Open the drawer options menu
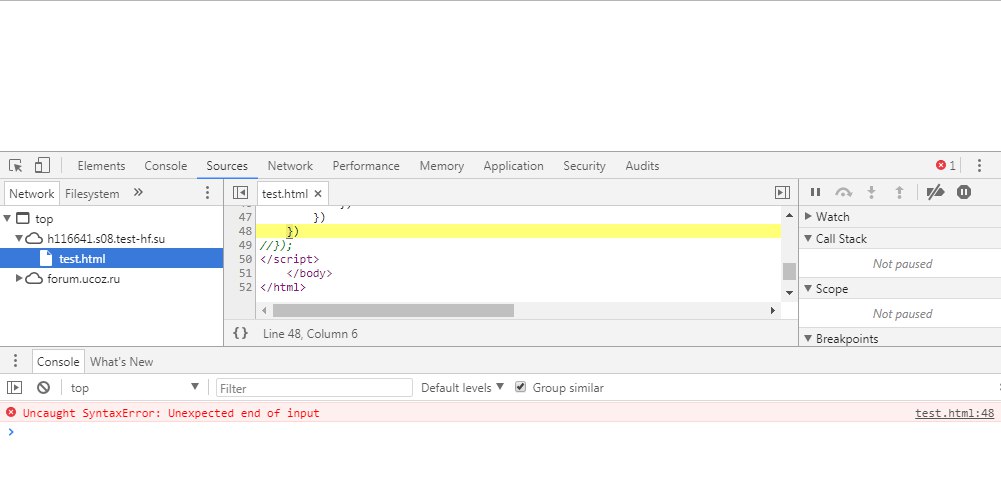1001x479 pixels. (x=16, y=361)
